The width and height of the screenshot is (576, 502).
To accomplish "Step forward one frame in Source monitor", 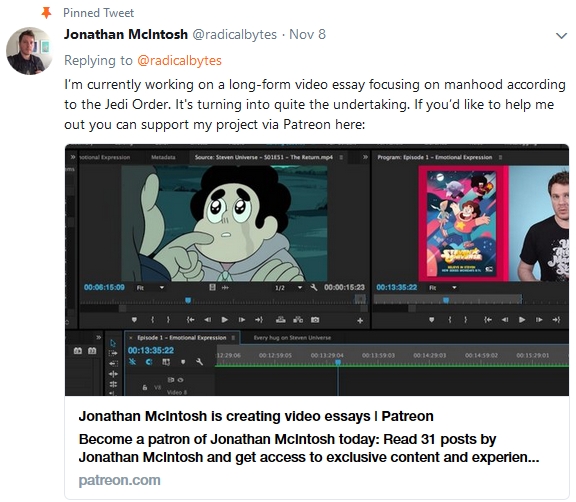I will pyautogui.click(x=241, y=320).
